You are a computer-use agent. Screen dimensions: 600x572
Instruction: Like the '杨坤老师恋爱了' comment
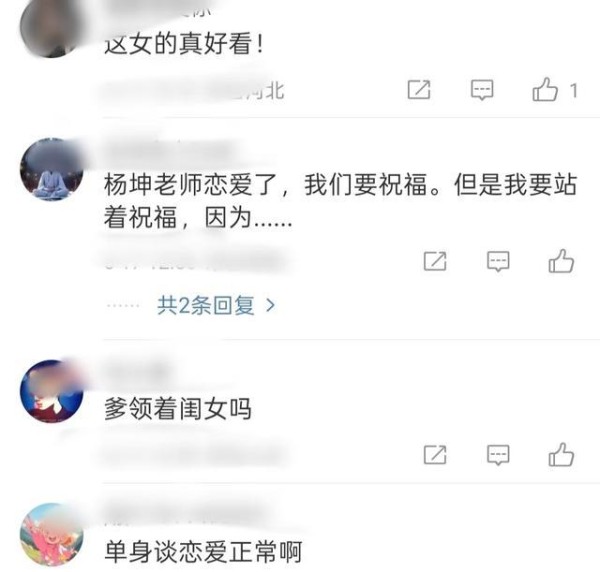pyautogui.click(x=561, y=261)
